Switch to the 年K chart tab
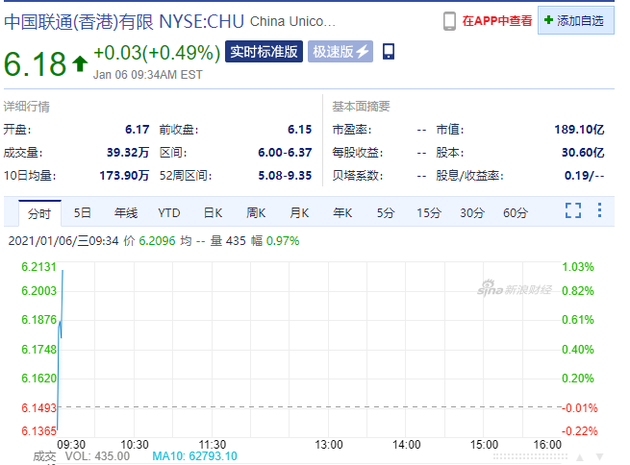Viewport: 630px width, 465px height. click(x=342, y=213)
